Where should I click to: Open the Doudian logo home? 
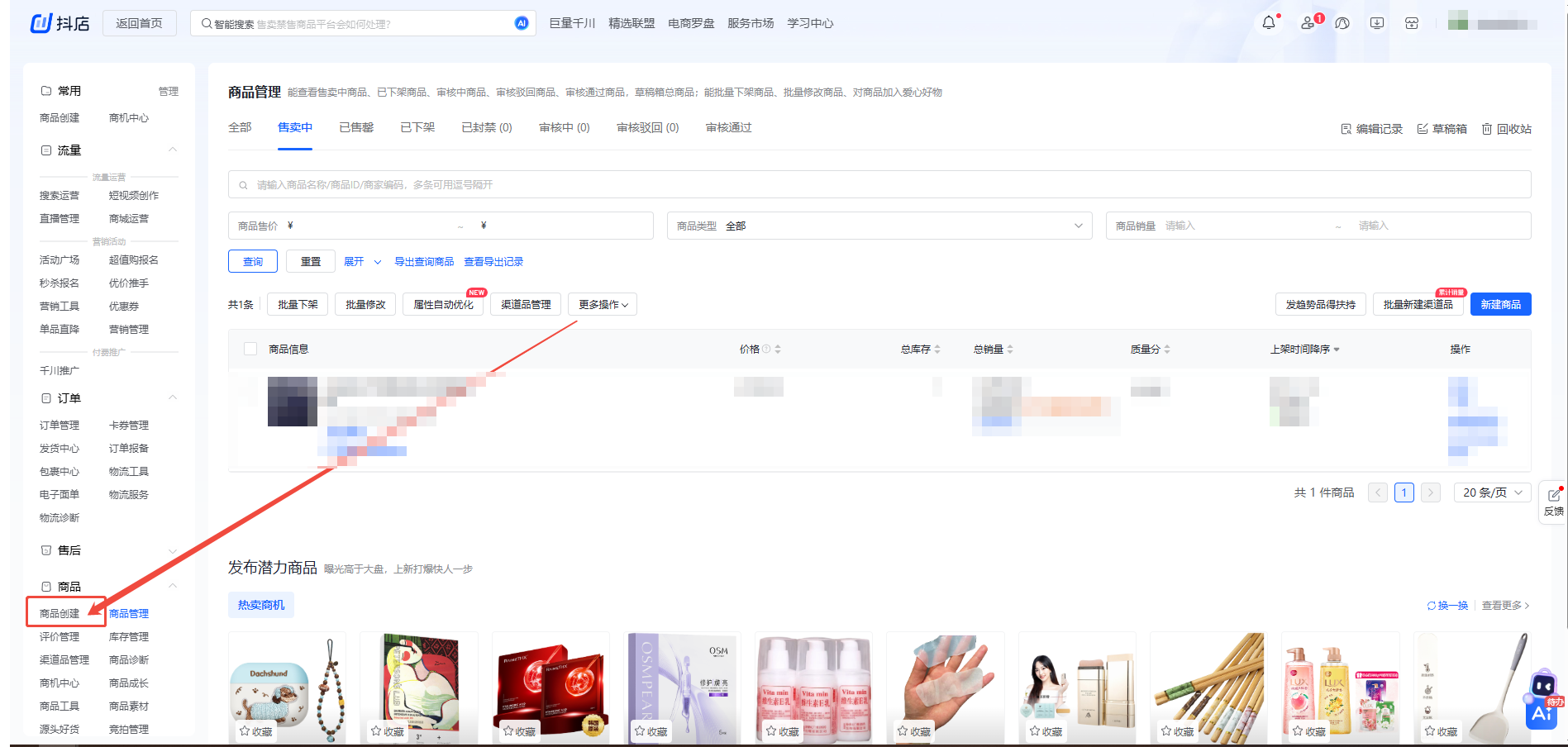(60, 23)
